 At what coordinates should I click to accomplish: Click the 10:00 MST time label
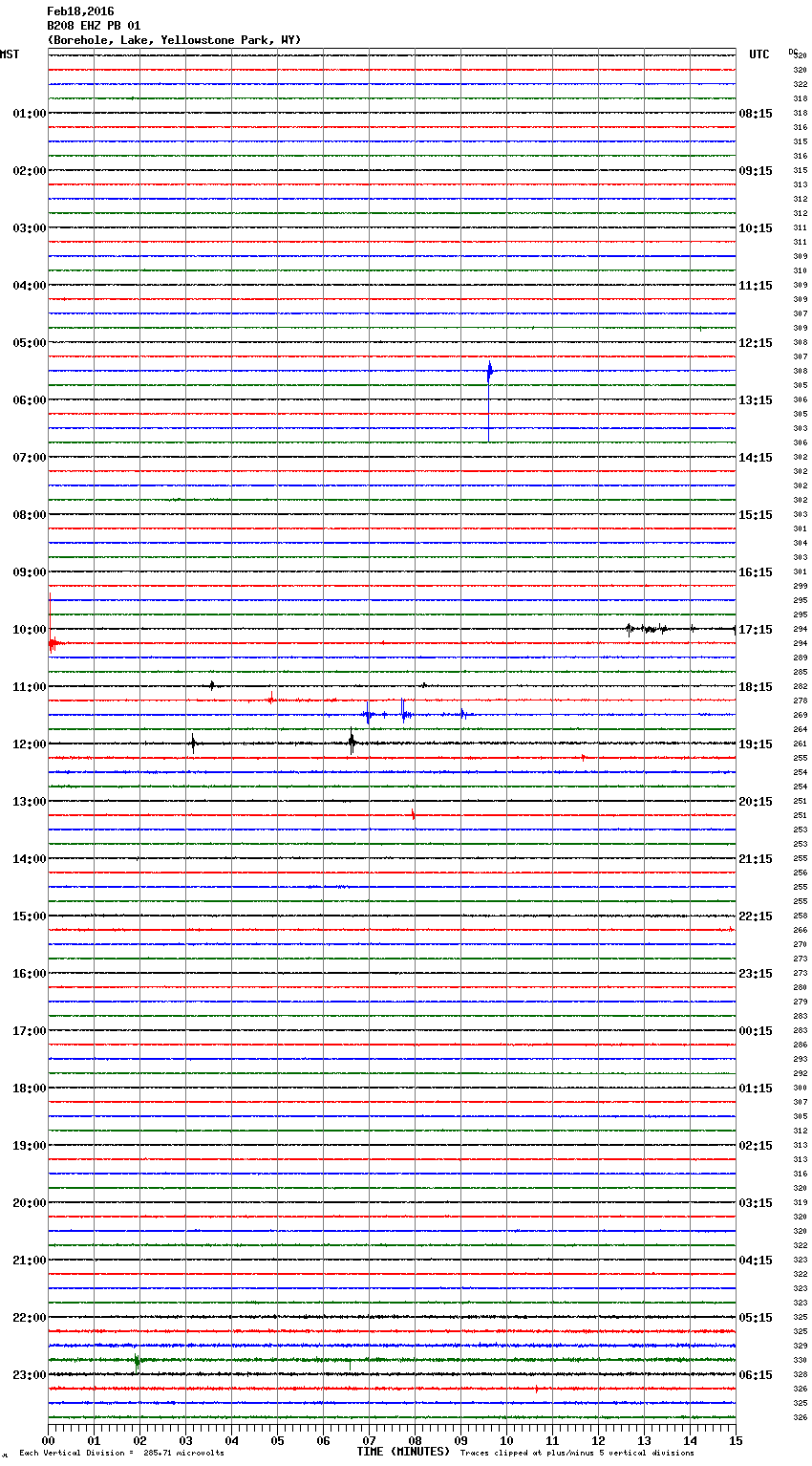point(30,630)
